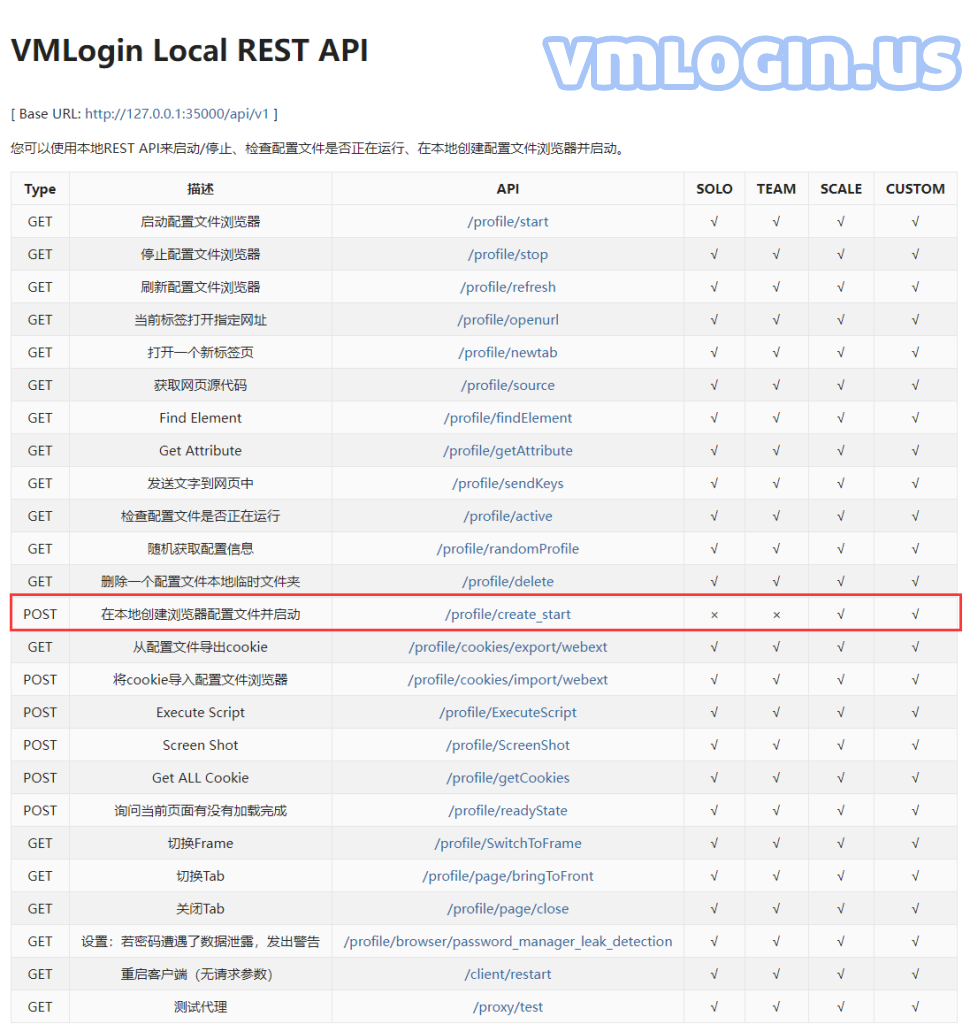Screen dimensions: 970x1024
Task: Go to the /profile/source API link
Action: [x=508, y=385]
